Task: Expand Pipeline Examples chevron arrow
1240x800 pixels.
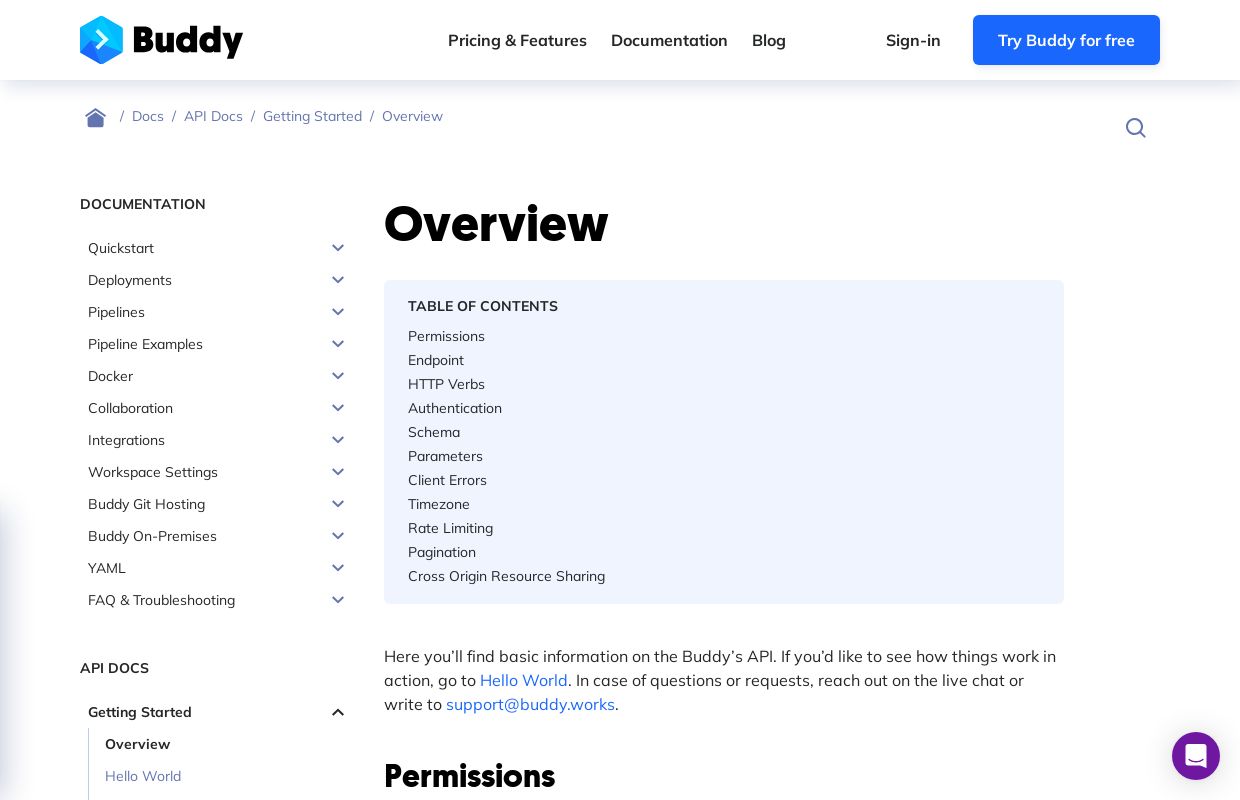Action: tap(338, 344)
